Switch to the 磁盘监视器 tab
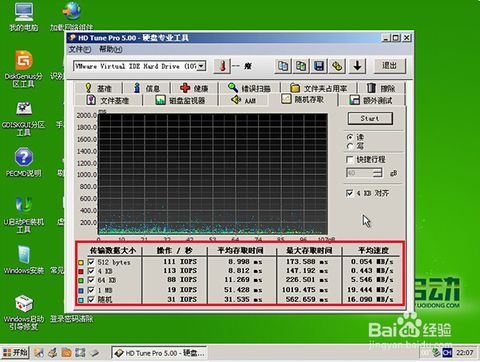 pos(180,100)
